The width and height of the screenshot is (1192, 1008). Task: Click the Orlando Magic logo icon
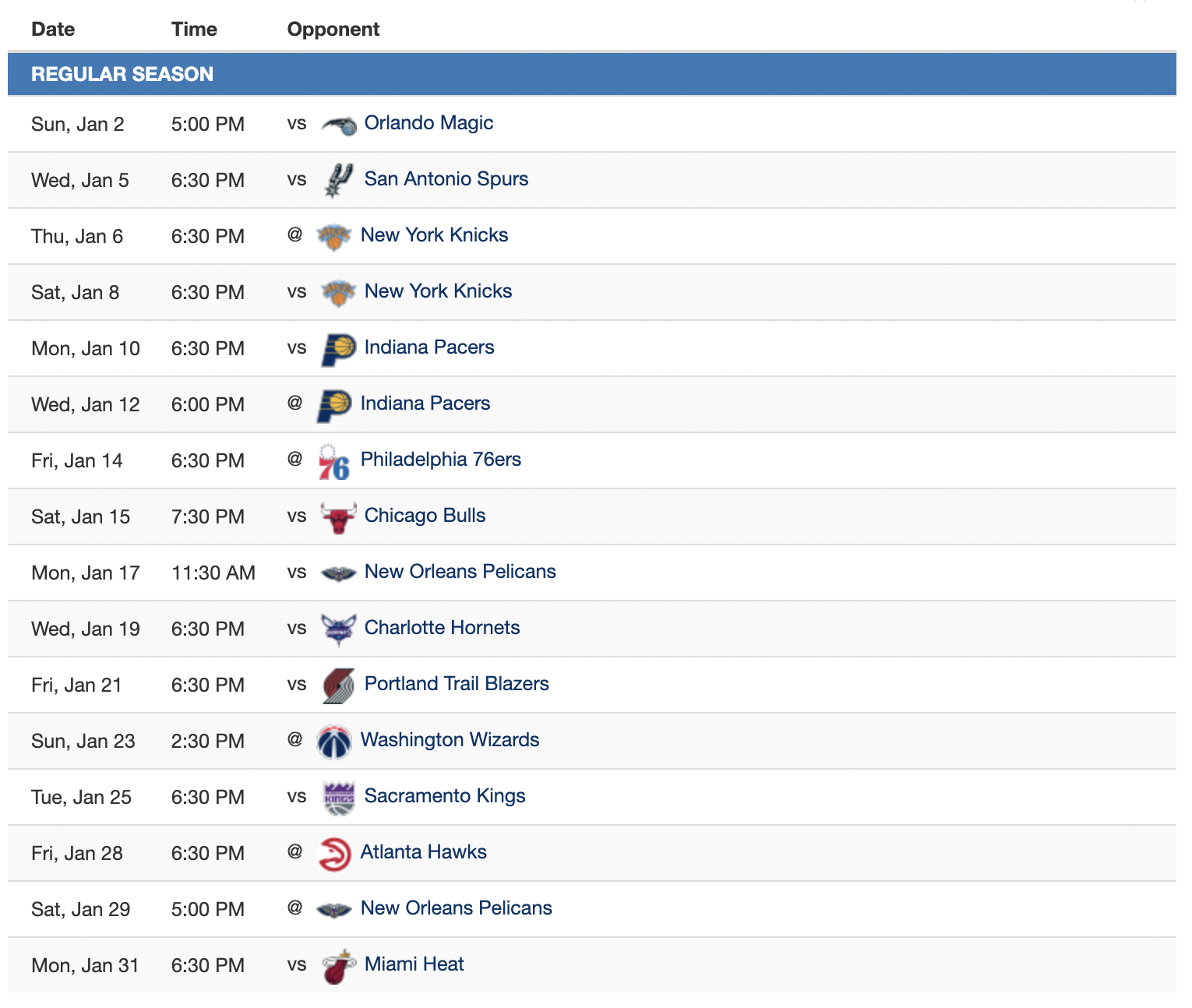[339, 125]
